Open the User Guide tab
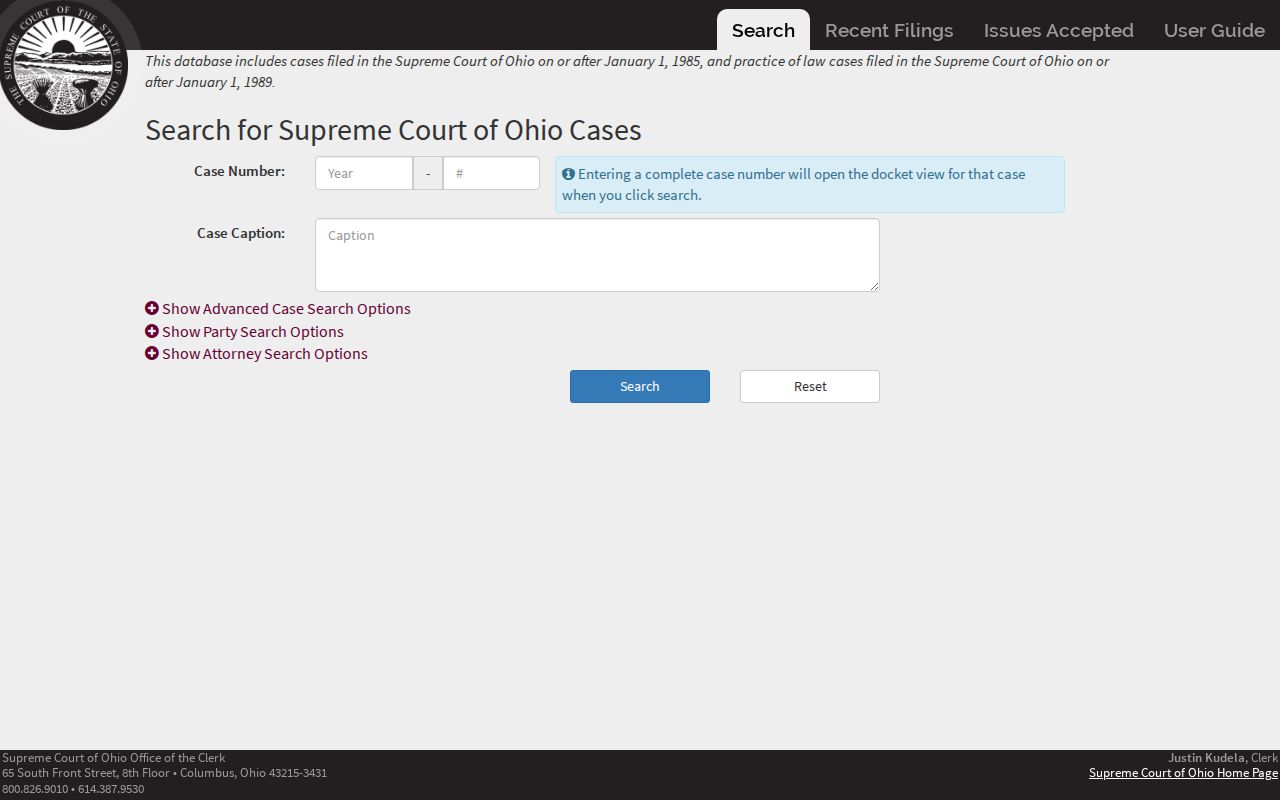The height and width of the screenshot is (800, 1280). (1214, 30)
